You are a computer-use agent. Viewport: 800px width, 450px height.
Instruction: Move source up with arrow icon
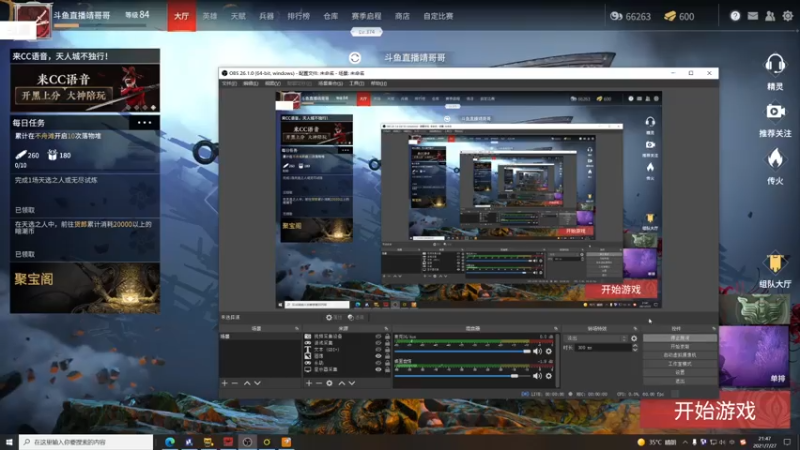[x=342, y=383]
